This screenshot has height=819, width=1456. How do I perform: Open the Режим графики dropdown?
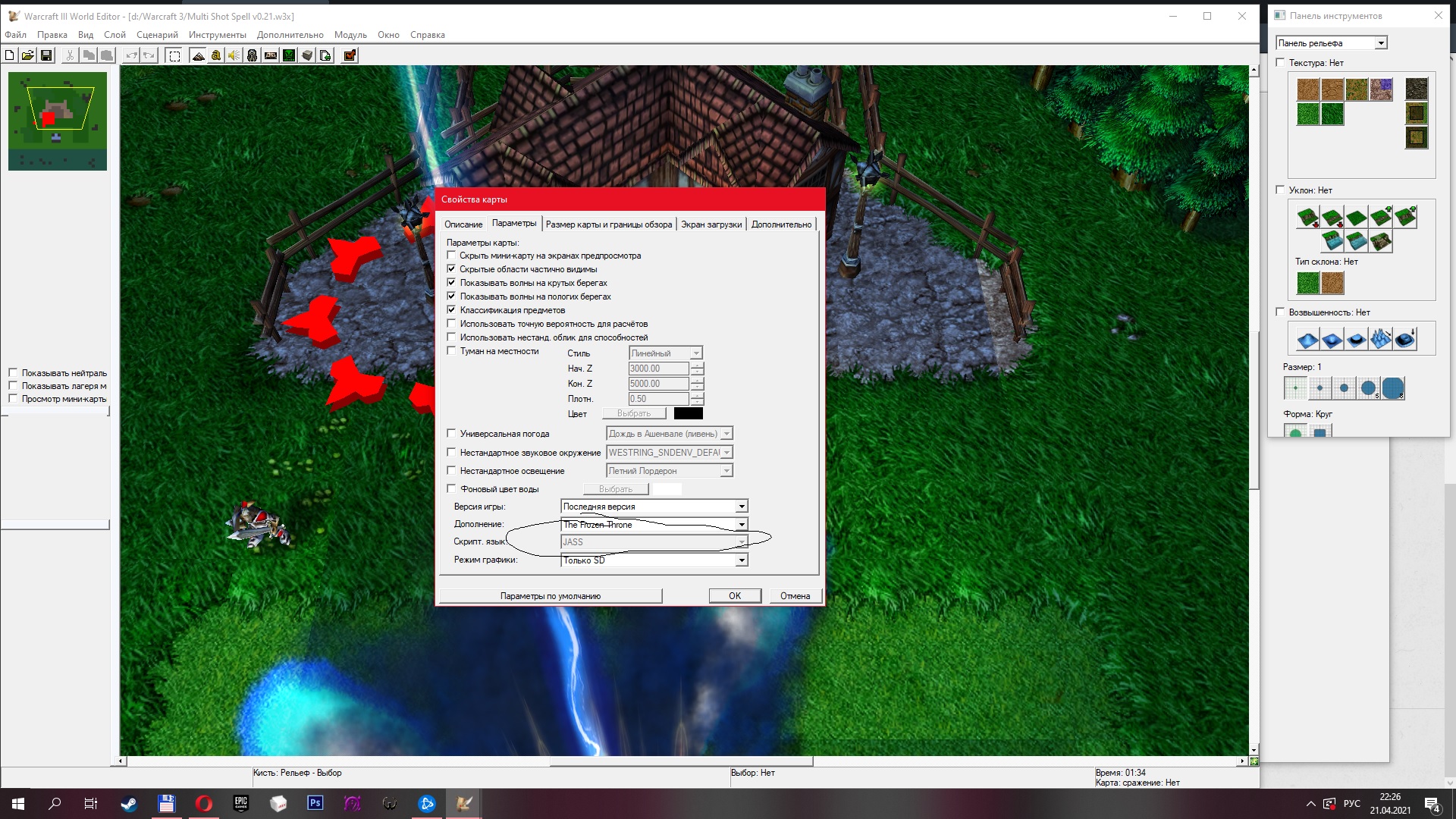tap(742, 560)
